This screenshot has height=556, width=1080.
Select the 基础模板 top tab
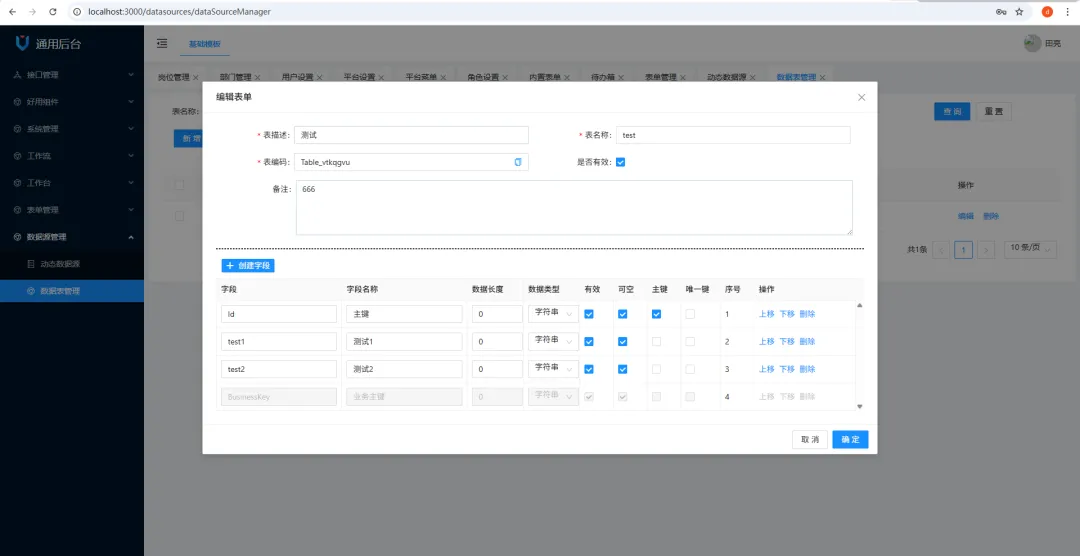(x=205, y=43)
